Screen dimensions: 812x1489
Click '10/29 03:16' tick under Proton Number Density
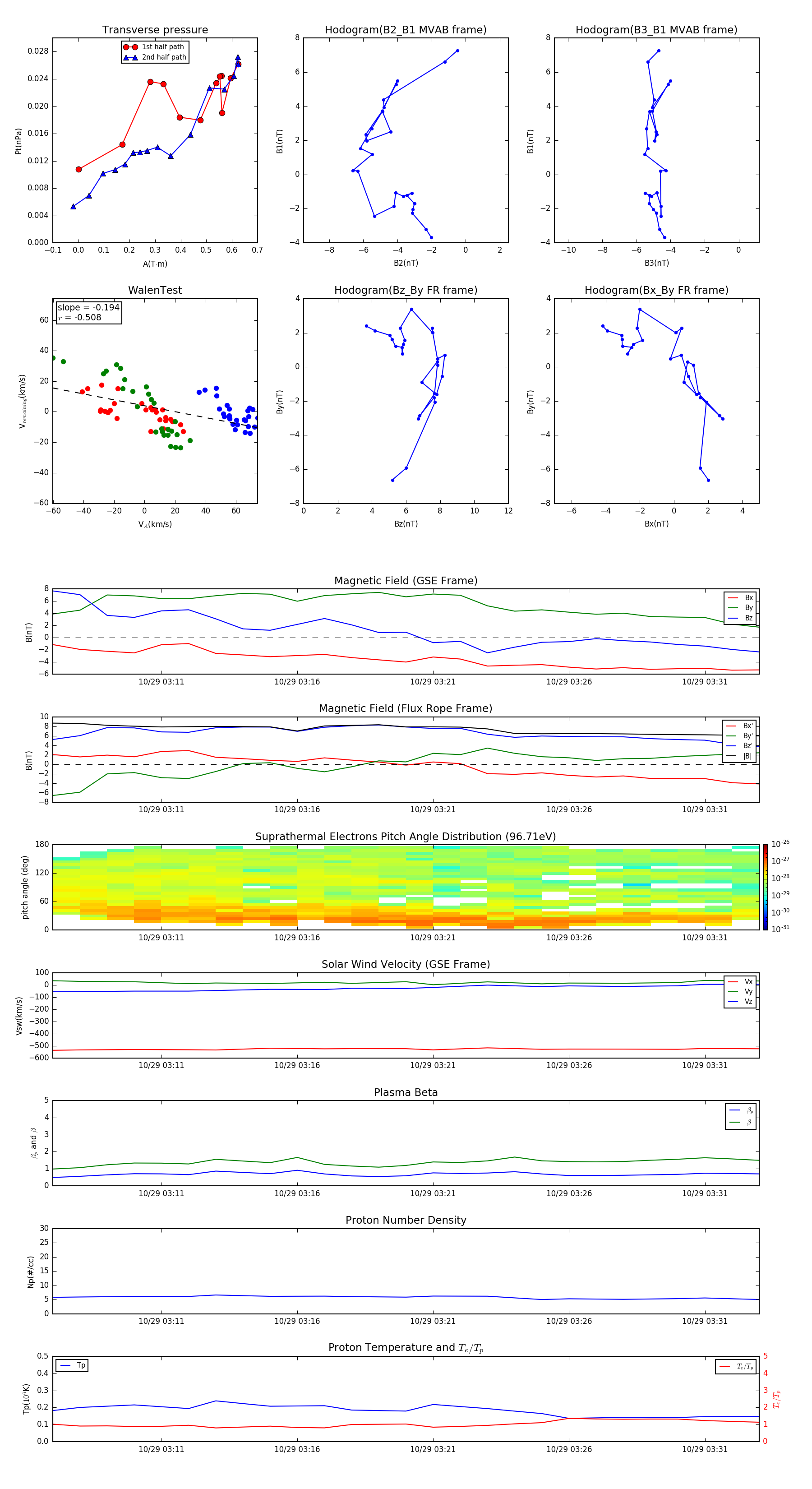pos(297,1321)
